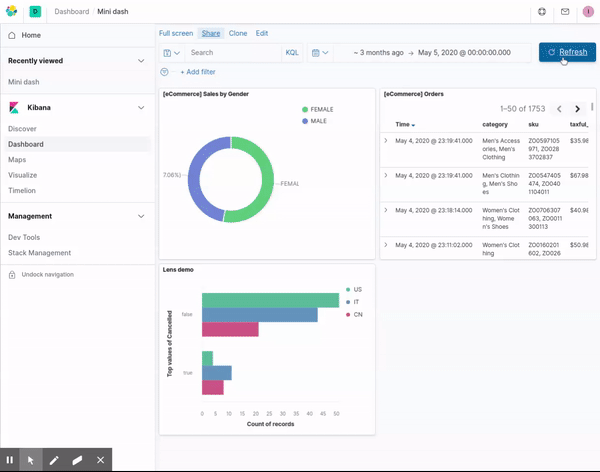Image resolution: width=600 pixels, height=472 pixels.
Task: Toggle US series in Lens demo legend
Action: (x=354, y=289)
